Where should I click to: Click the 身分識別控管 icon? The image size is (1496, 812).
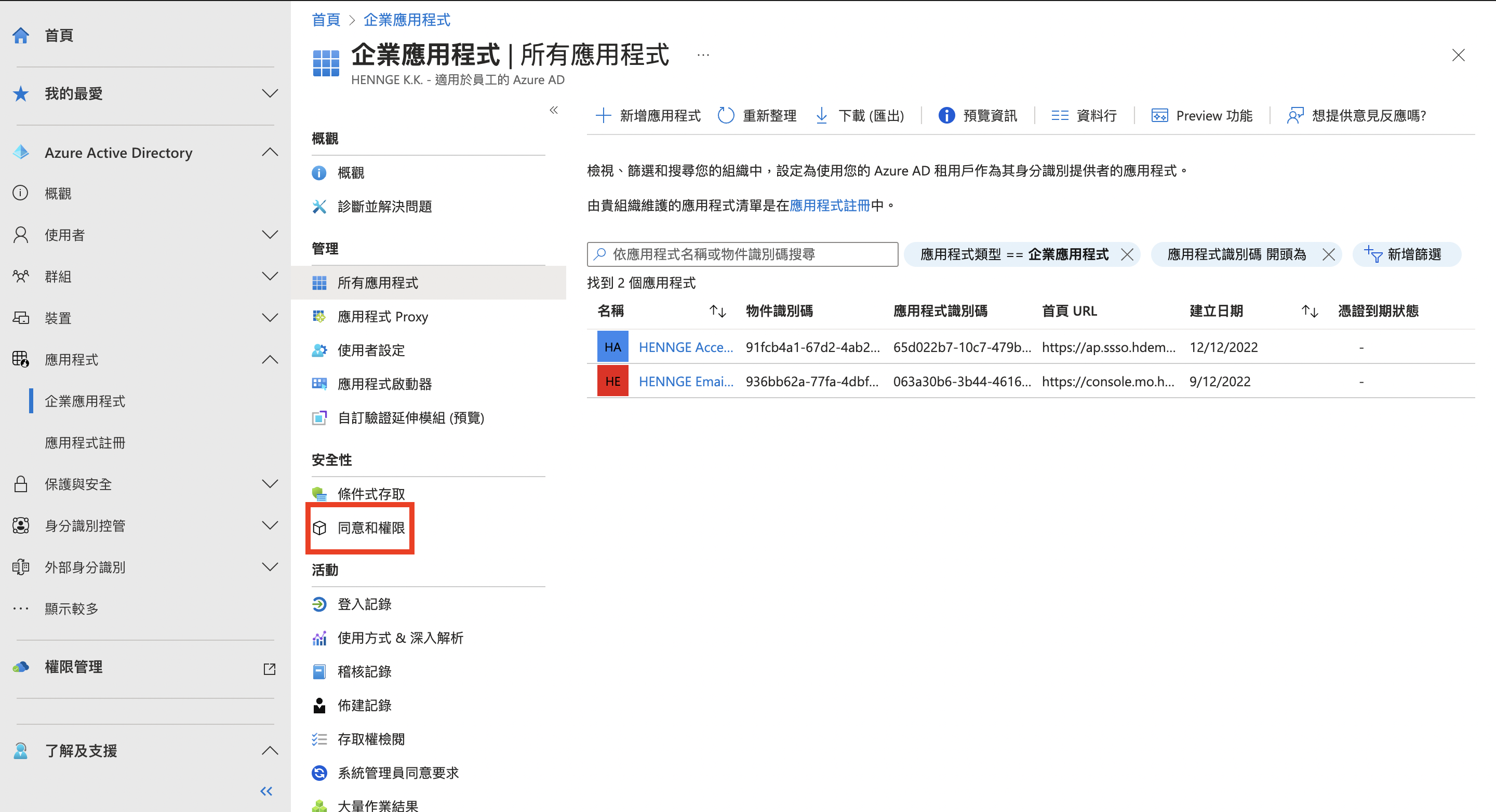tap(21, 525)
